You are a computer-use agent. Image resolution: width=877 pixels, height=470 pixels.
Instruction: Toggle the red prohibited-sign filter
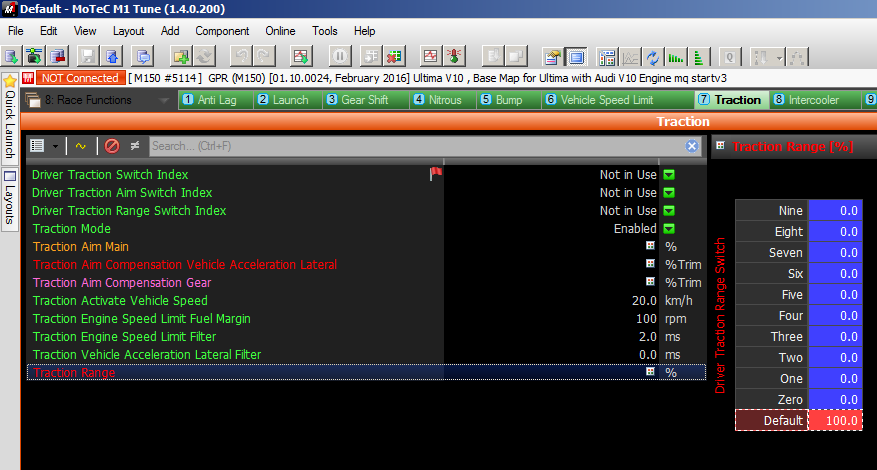click(x=112, y=146)
